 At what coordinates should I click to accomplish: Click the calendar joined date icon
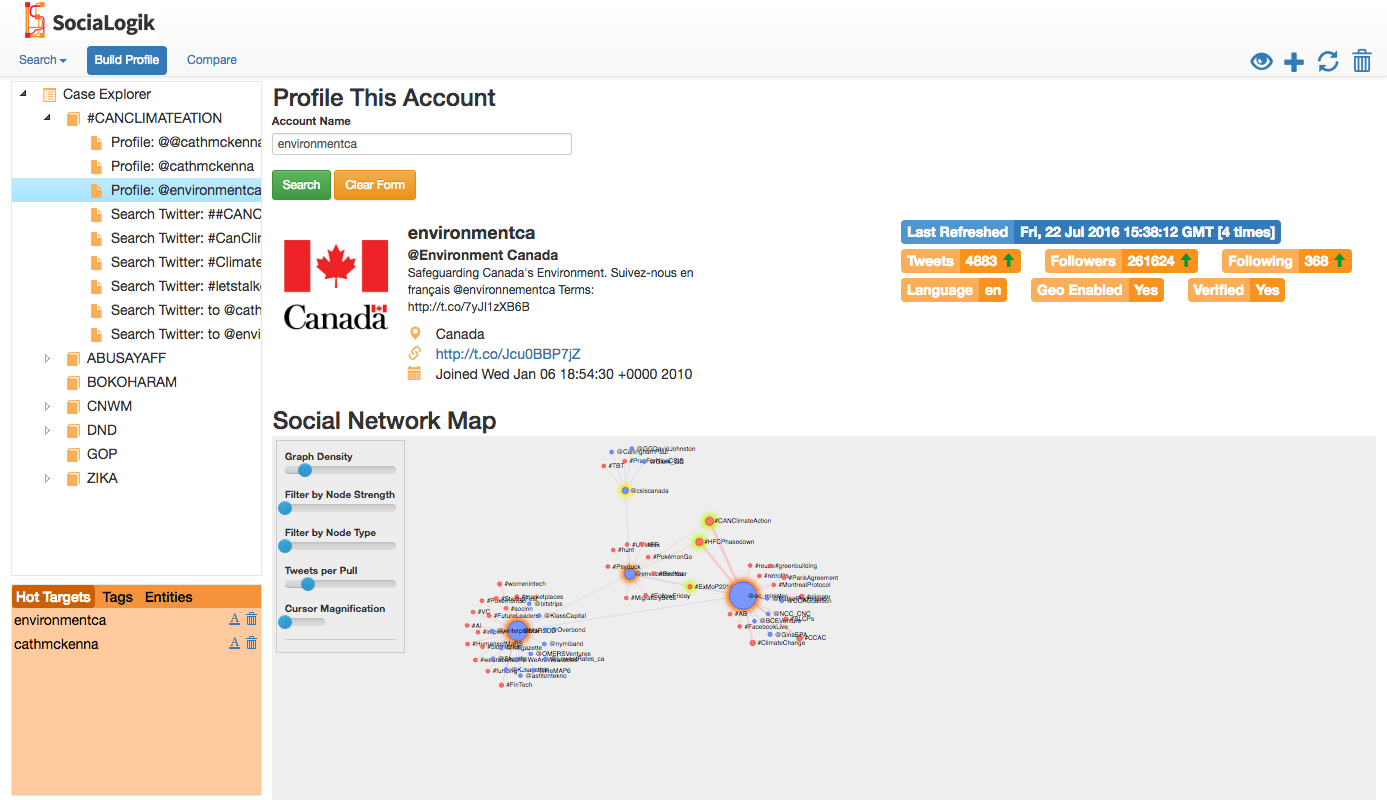point(415,374)
